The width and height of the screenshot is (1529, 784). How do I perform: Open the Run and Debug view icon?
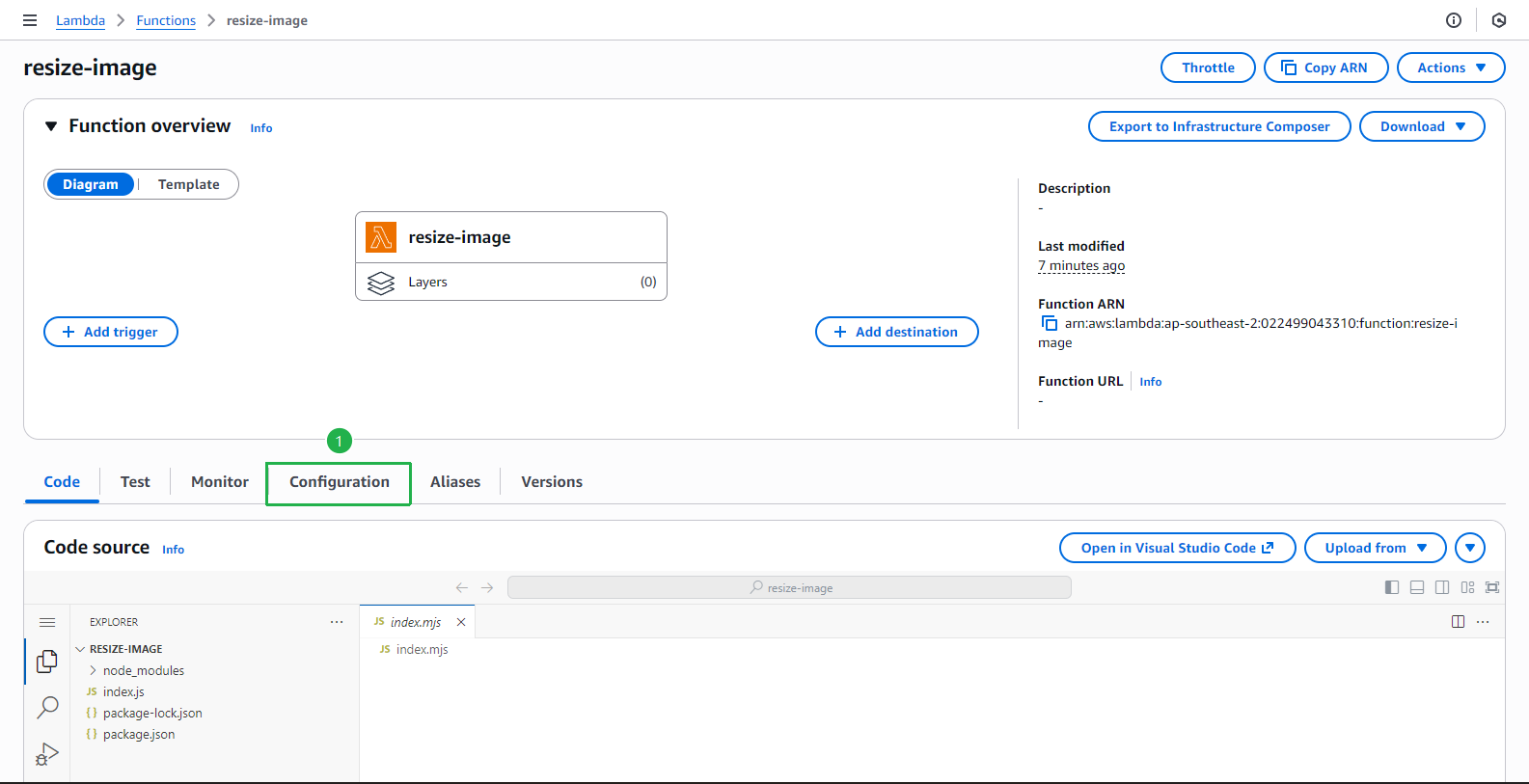[x=47, y=753]
